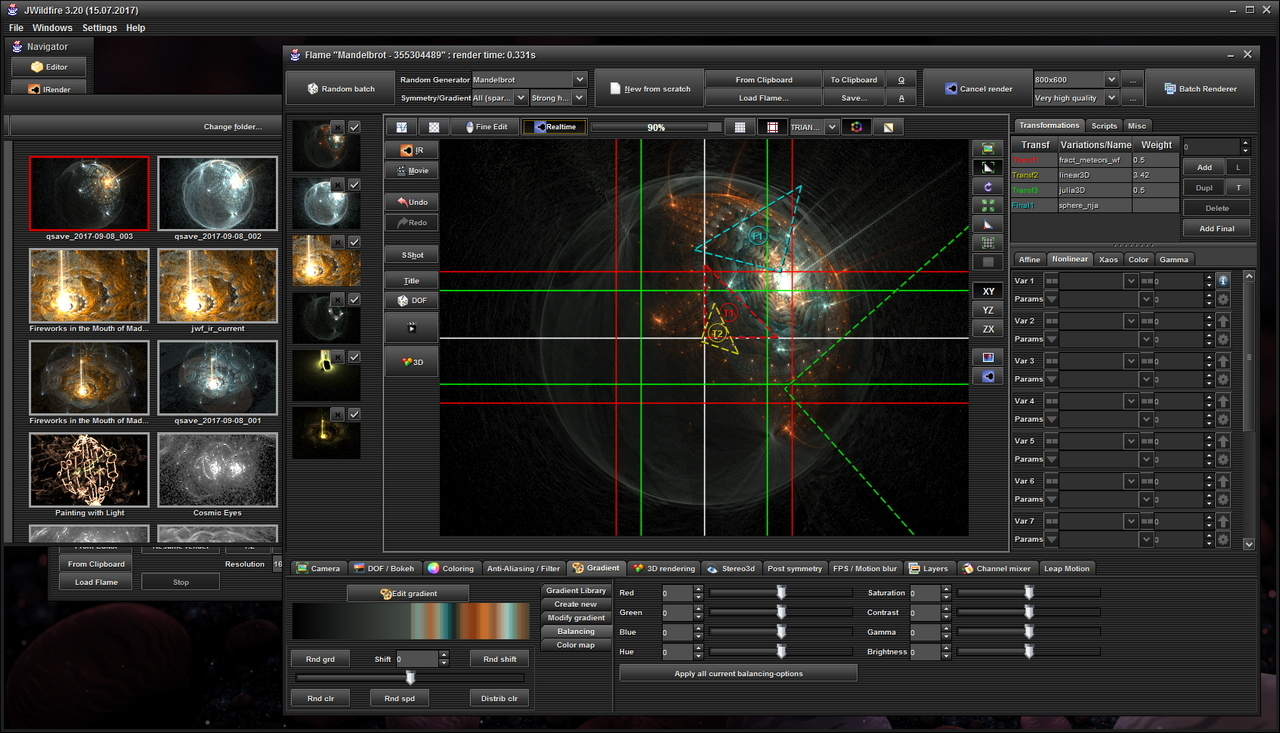1280x733 pixels.
Task: Click the Add Final button
Action: pos(1216,228)
